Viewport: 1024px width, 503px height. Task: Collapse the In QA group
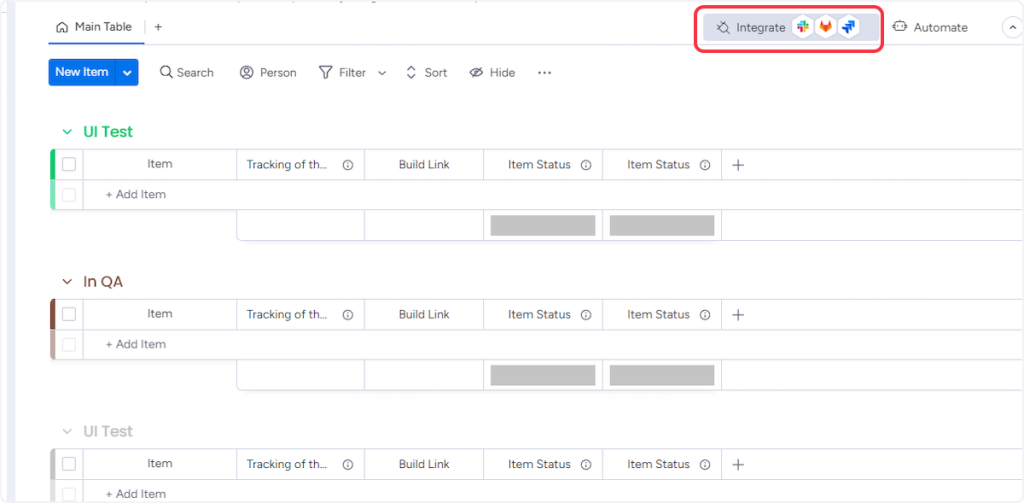[67, 282]
